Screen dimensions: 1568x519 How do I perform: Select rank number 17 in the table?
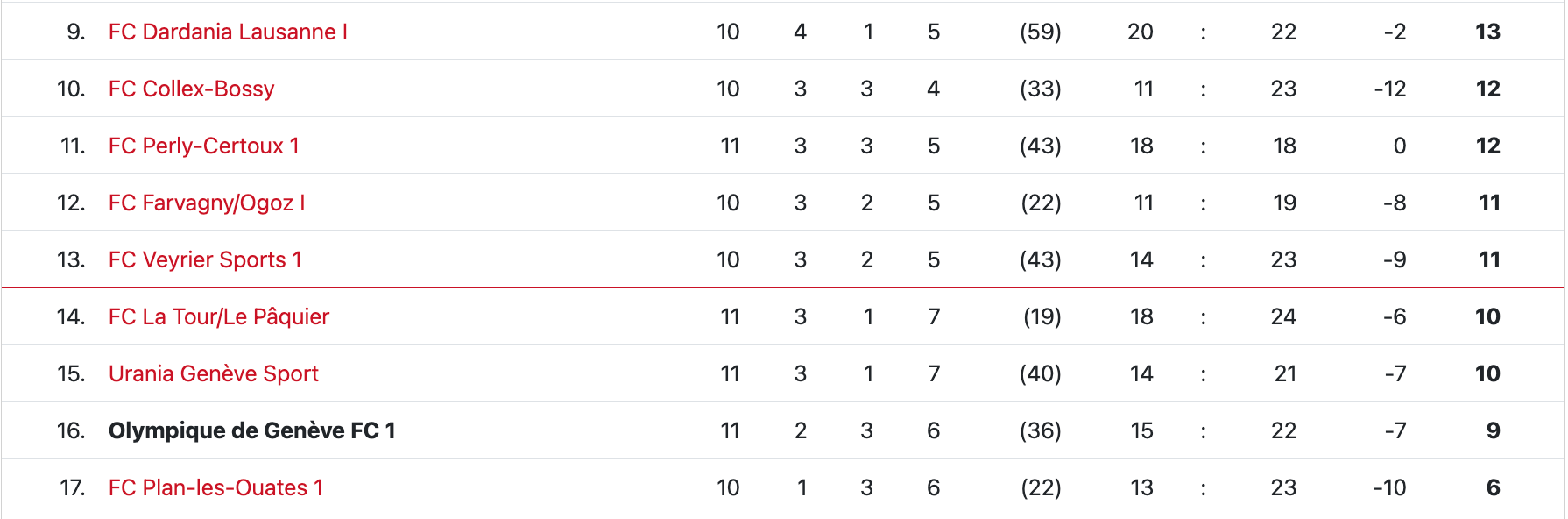pos(72,488)
